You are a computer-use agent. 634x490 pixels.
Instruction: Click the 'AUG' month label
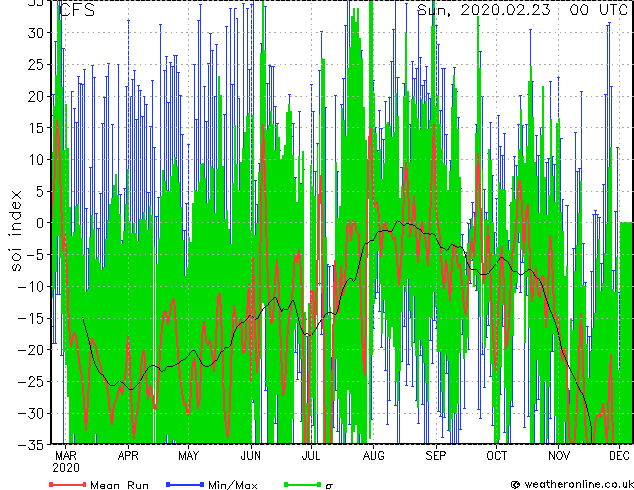[373, 456]
